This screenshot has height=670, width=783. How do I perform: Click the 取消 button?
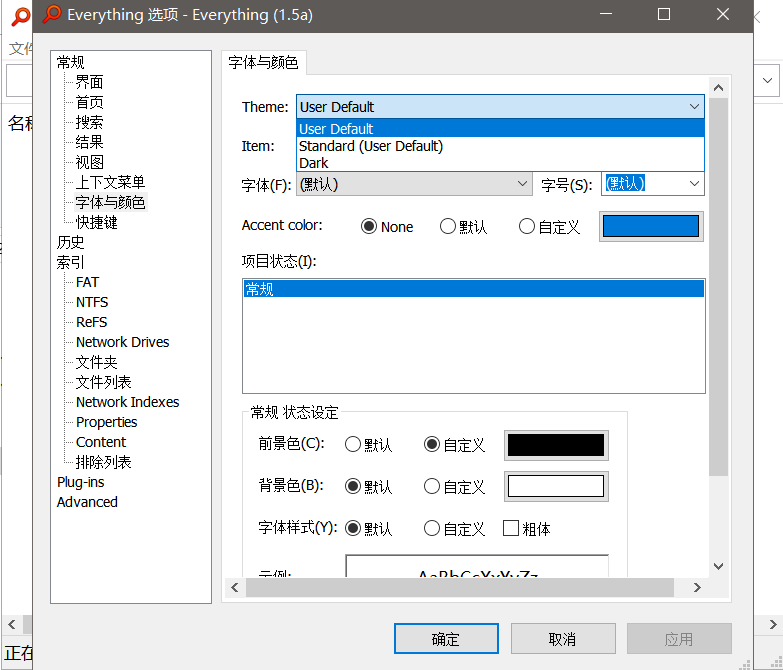tap(563, 639)
